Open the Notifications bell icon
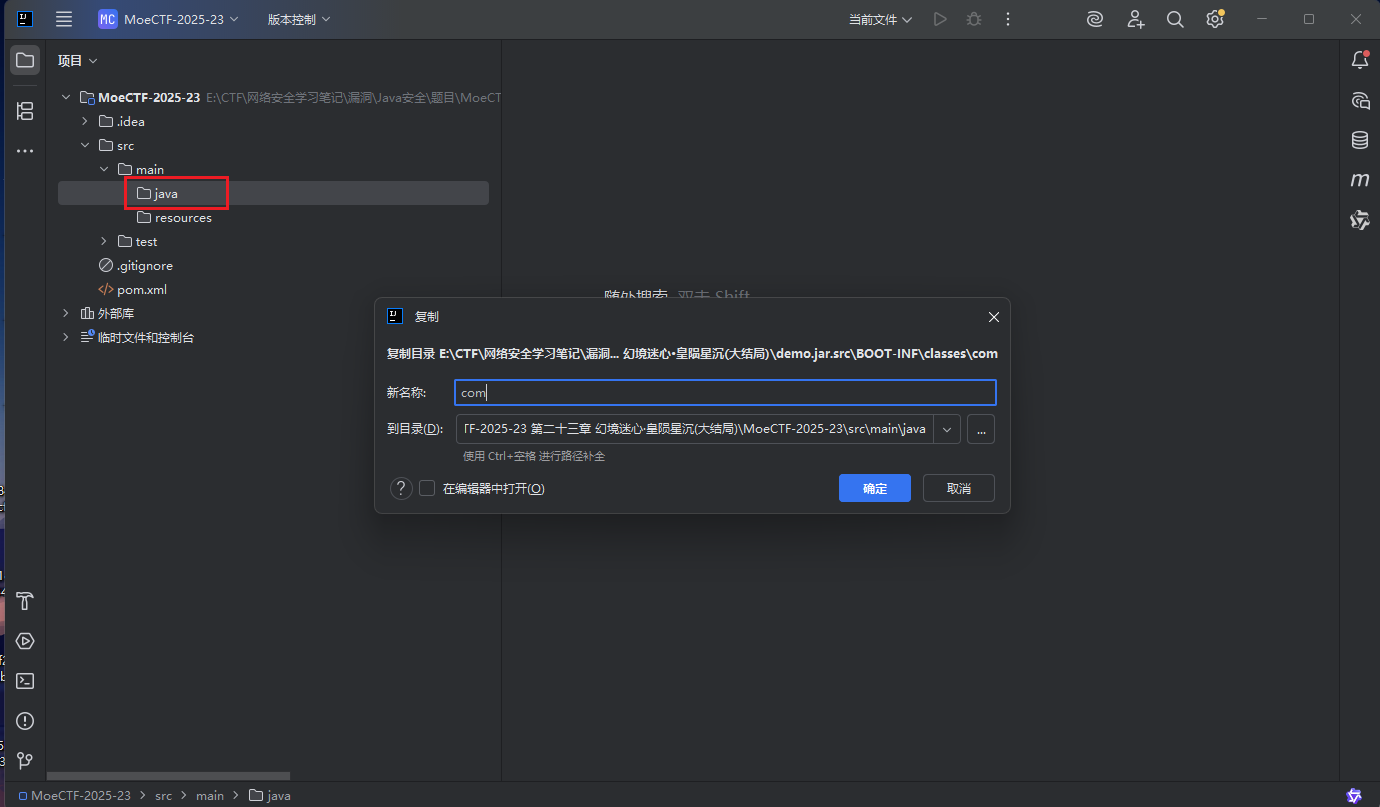 (x=1359, y=60)
